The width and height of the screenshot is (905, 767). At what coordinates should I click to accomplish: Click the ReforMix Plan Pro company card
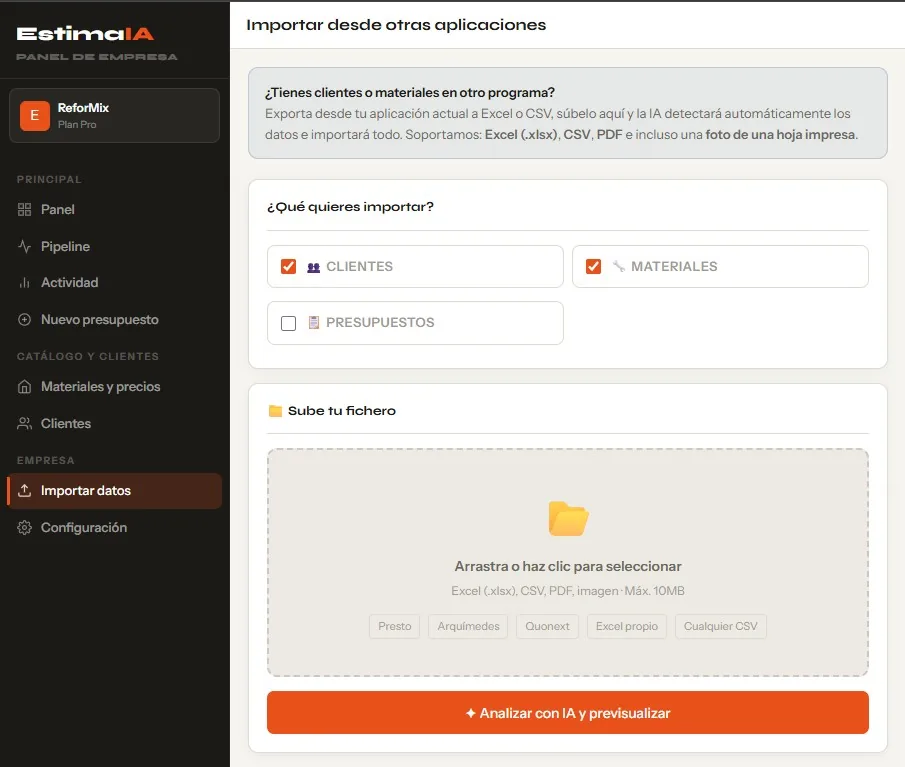[x=114, y=115]
